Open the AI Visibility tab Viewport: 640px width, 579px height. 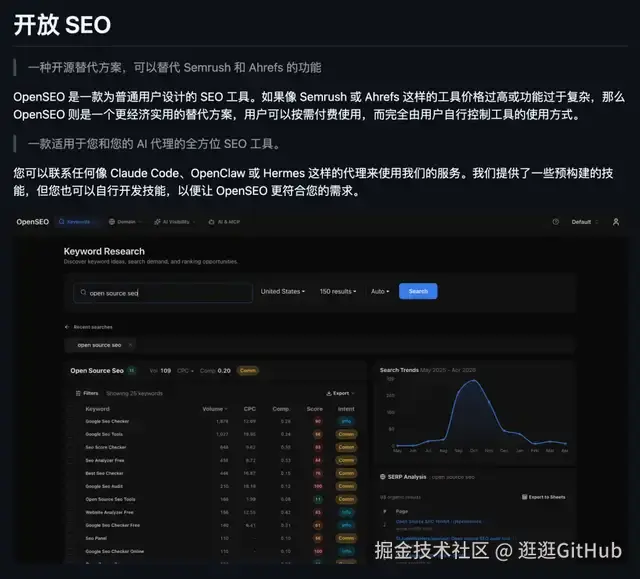[x=173, y=222]
